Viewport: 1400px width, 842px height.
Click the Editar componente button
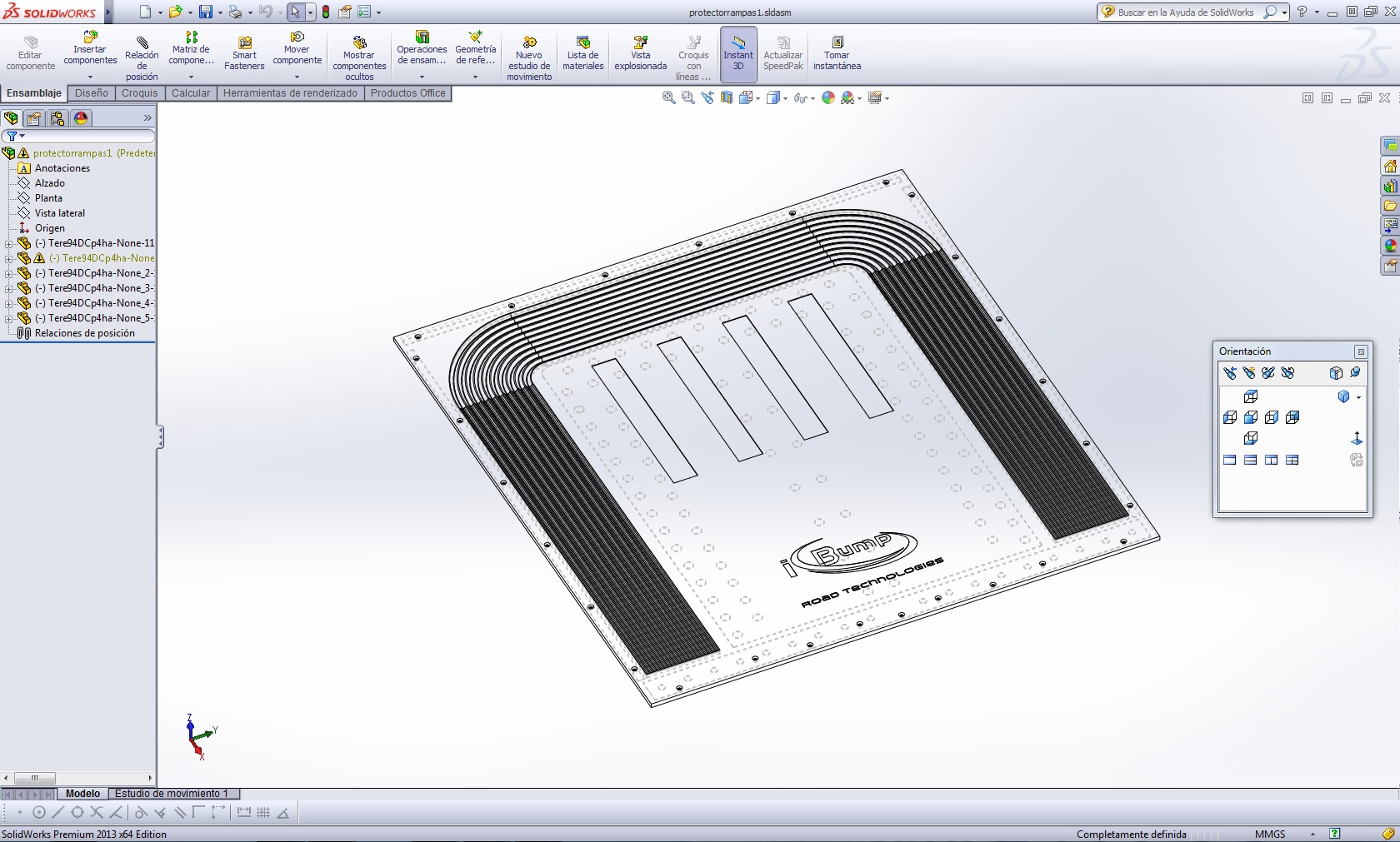[x=30, y=53]
